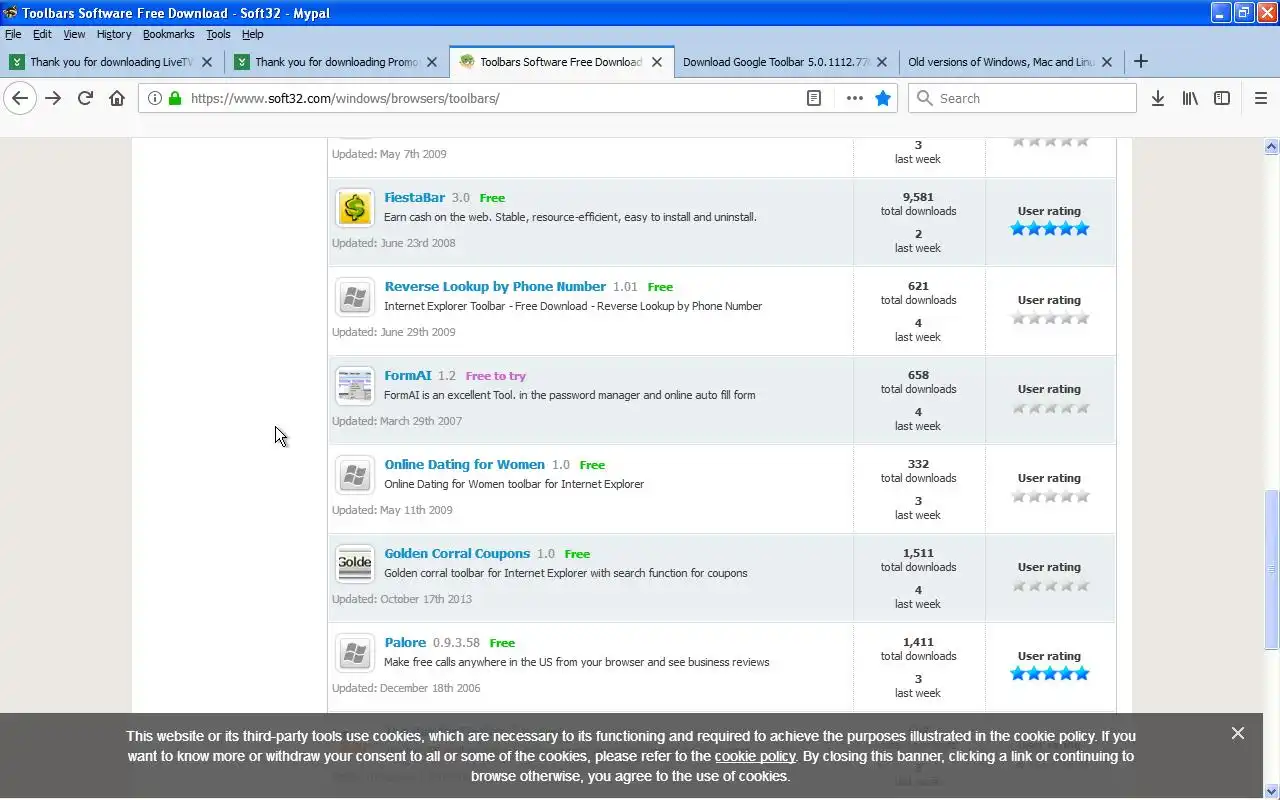Screen dimensions: 1280x800
Task: Open the Edit menu
Action: click(42, 34)
